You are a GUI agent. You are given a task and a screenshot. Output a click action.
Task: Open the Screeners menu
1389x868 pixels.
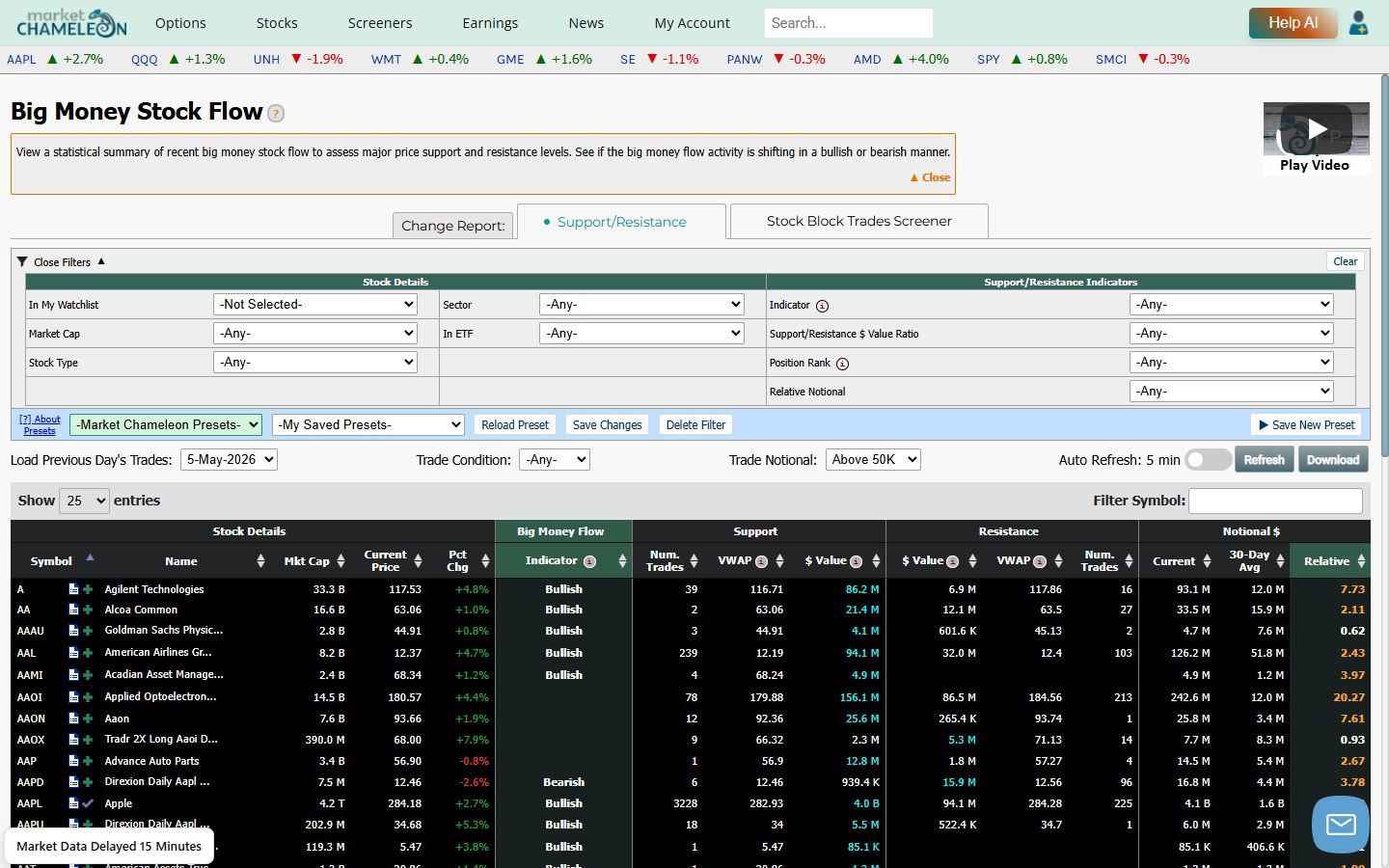pyautogui.click(x=380, y=23)
